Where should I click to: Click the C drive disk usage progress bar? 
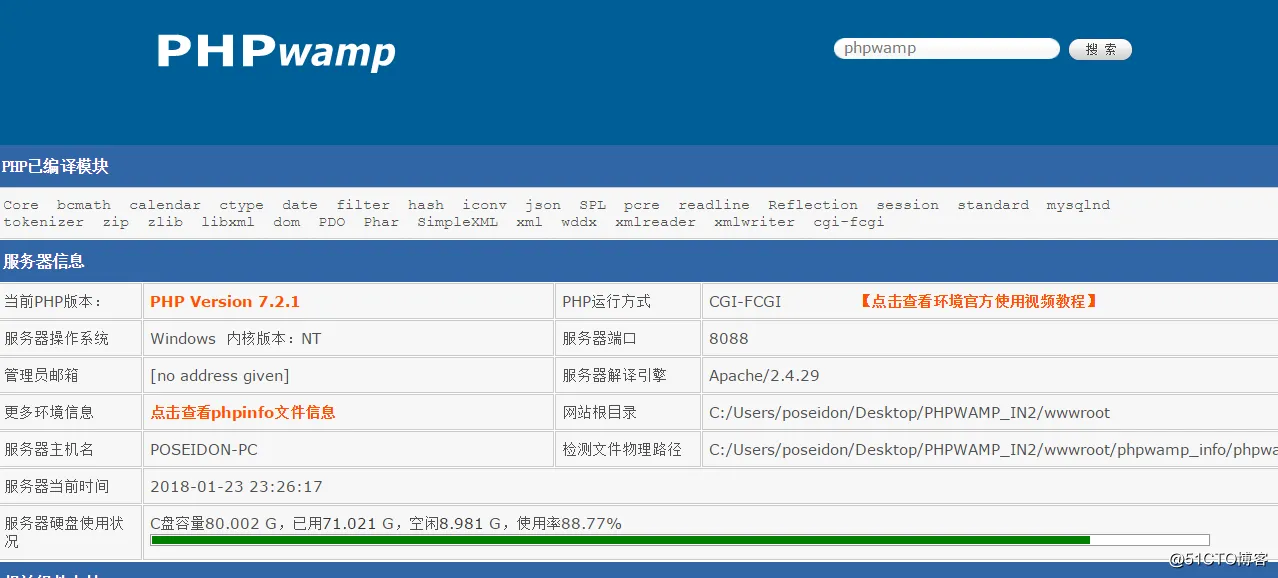680,540
